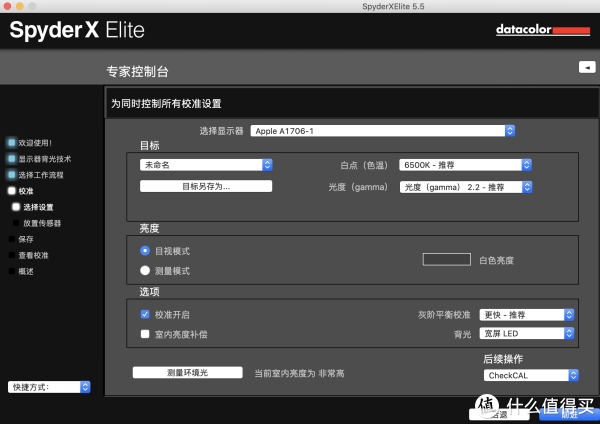Click the 前进 button

(x=569, y=415)
